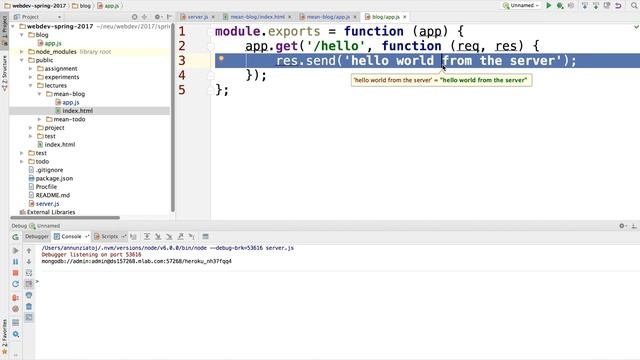Viewport: 640px width, 360px height.
Task: Click the Project panel vertical scrollbar
Action: coord(173,118)
